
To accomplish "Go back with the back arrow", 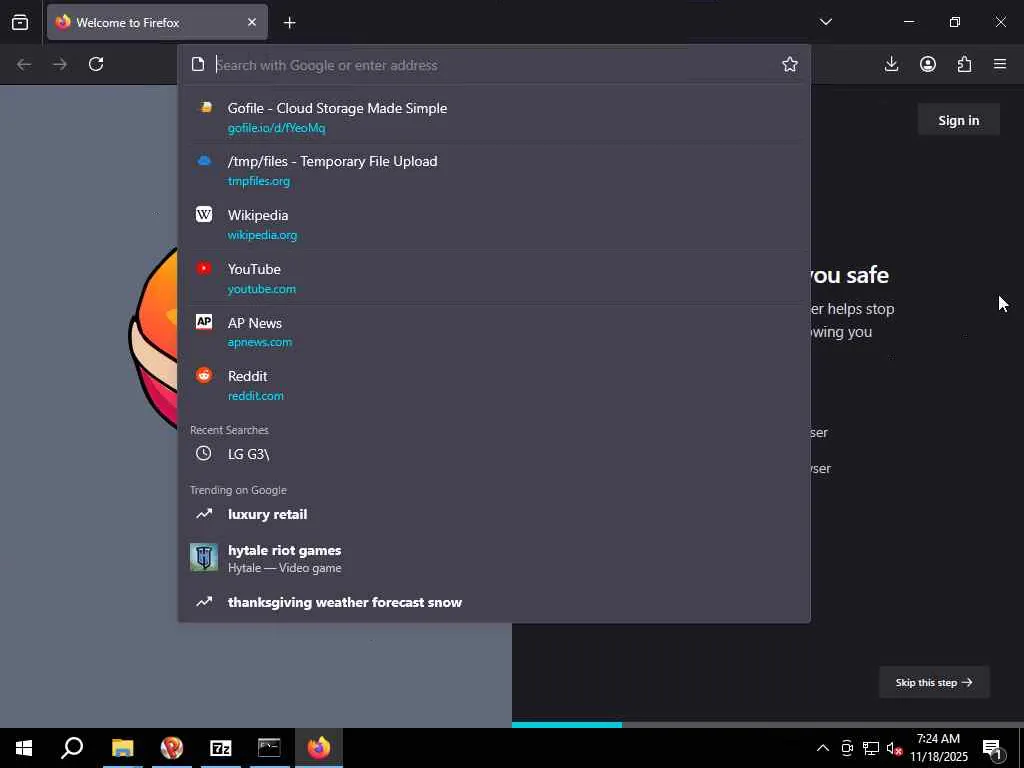I will coord(24,64).
